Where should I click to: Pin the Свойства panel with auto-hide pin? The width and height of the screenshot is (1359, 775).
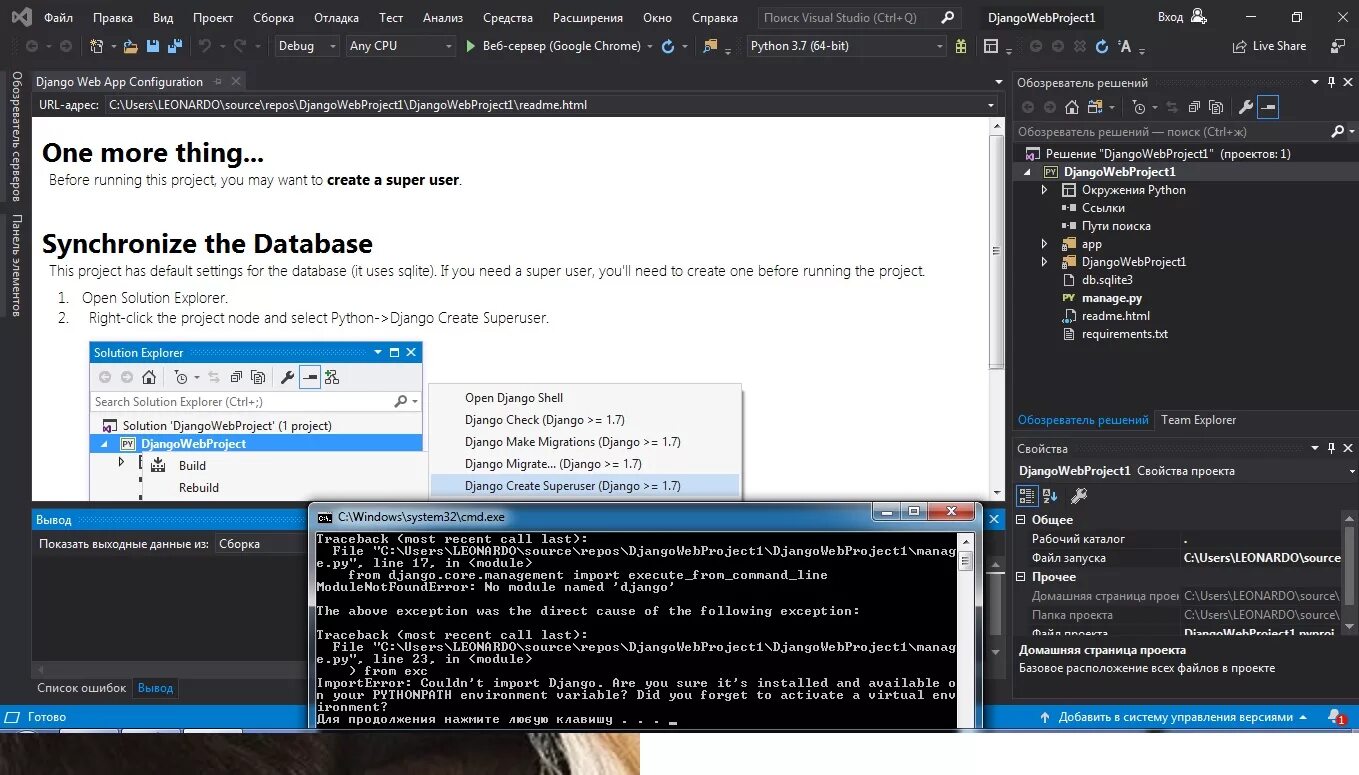coord(1330,448)
